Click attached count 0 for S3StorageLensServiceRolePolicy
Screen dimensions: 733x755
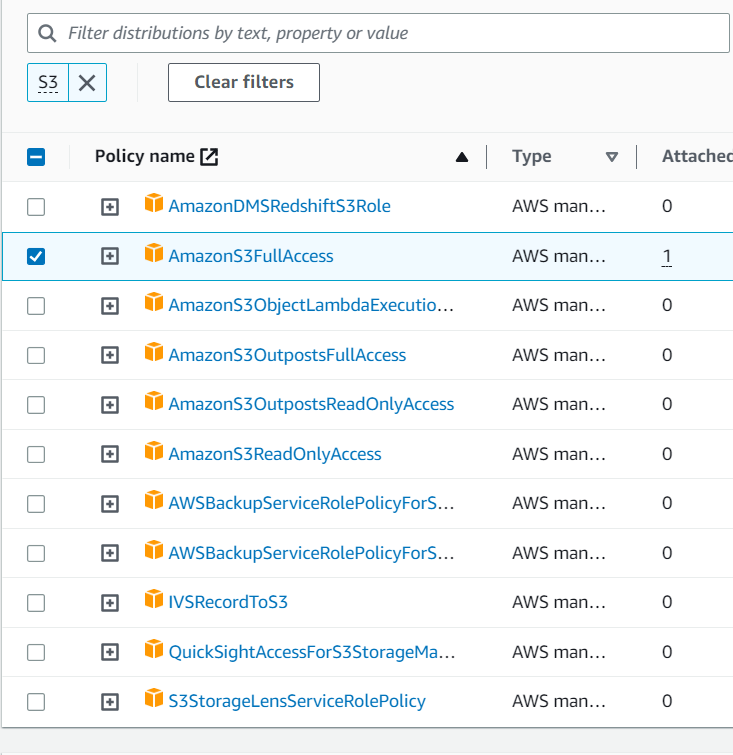[667, 702]
